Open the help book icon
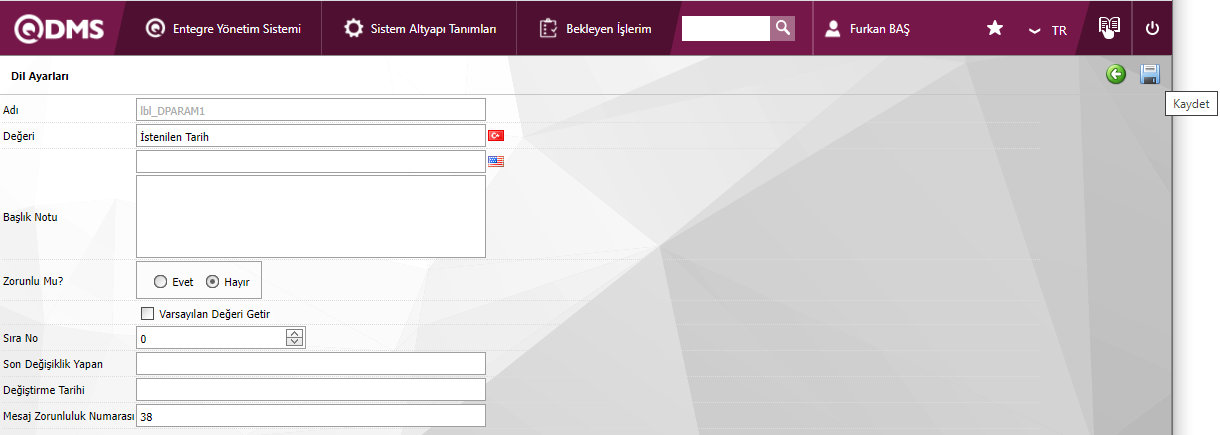Viewport: 1220px width, 435px height. (x=1109, y=28)
